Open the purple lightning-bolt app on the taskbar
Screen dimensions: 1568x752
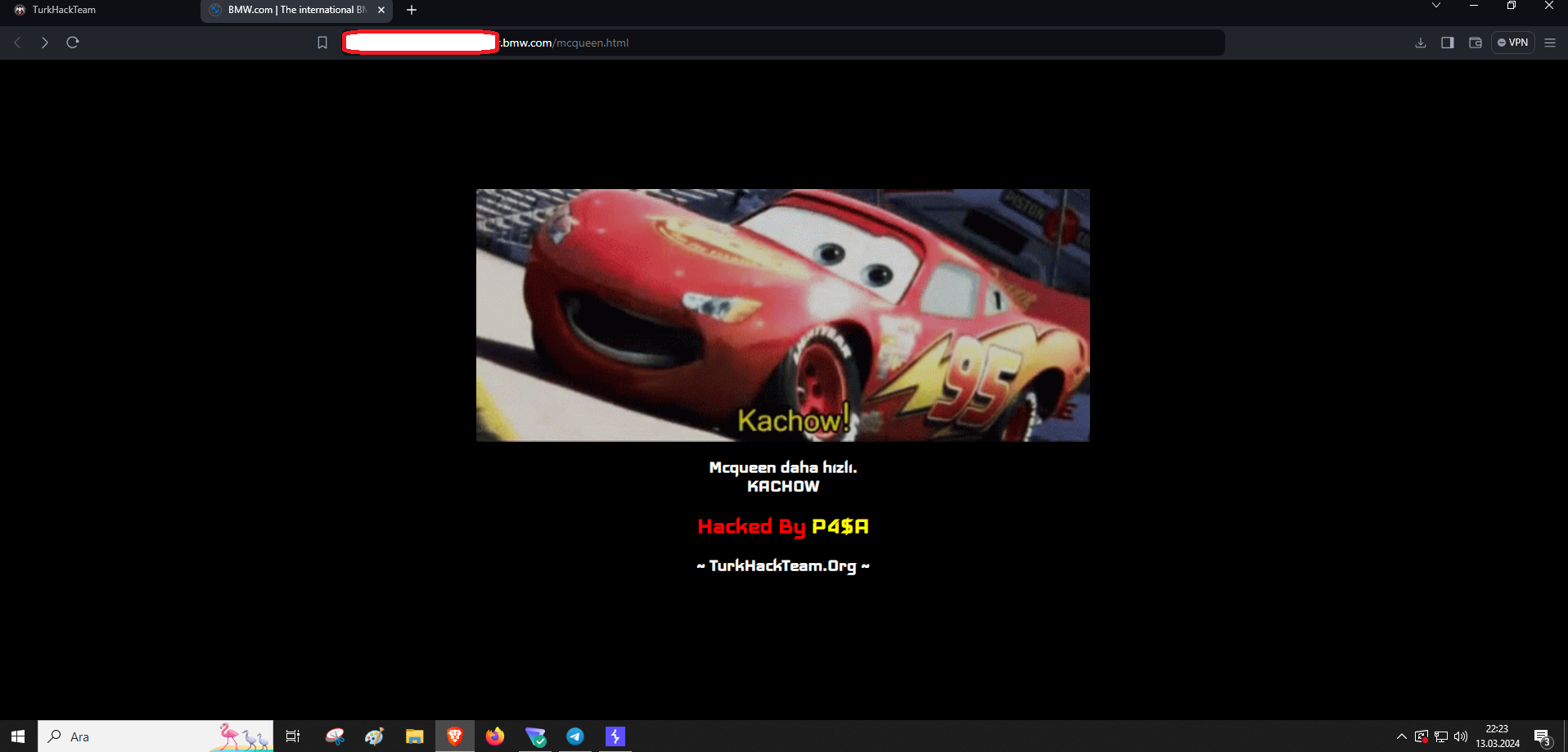pos(615,736)
